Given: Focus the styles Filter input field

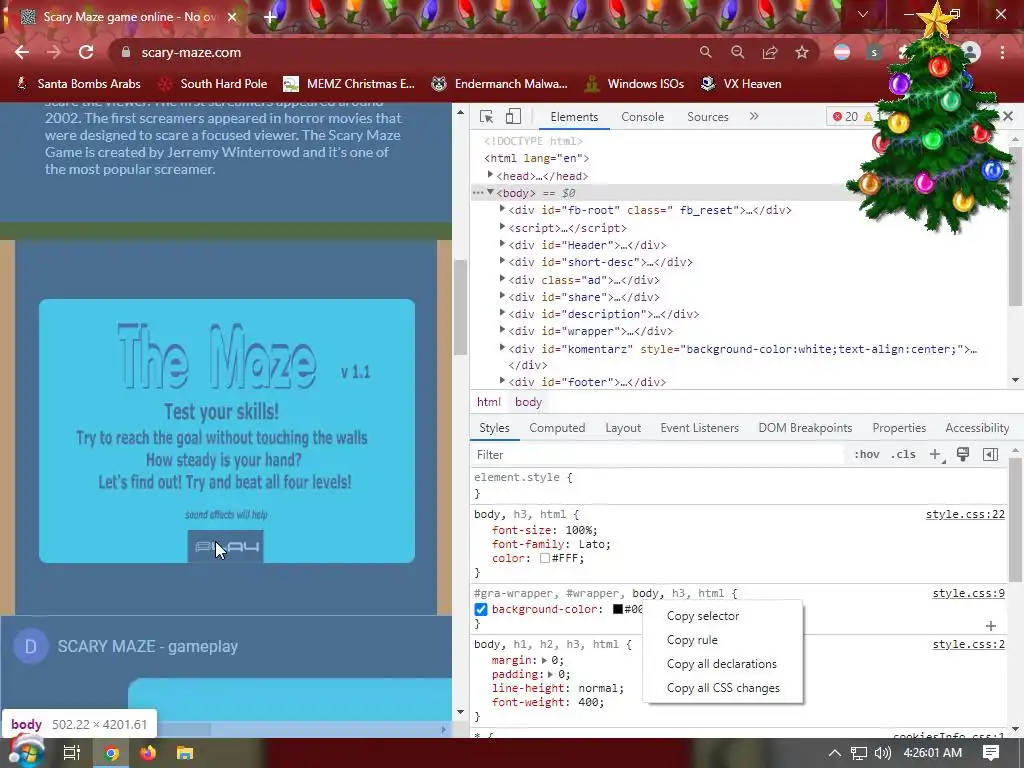Looking at the screenshot, I should point(658,455).
